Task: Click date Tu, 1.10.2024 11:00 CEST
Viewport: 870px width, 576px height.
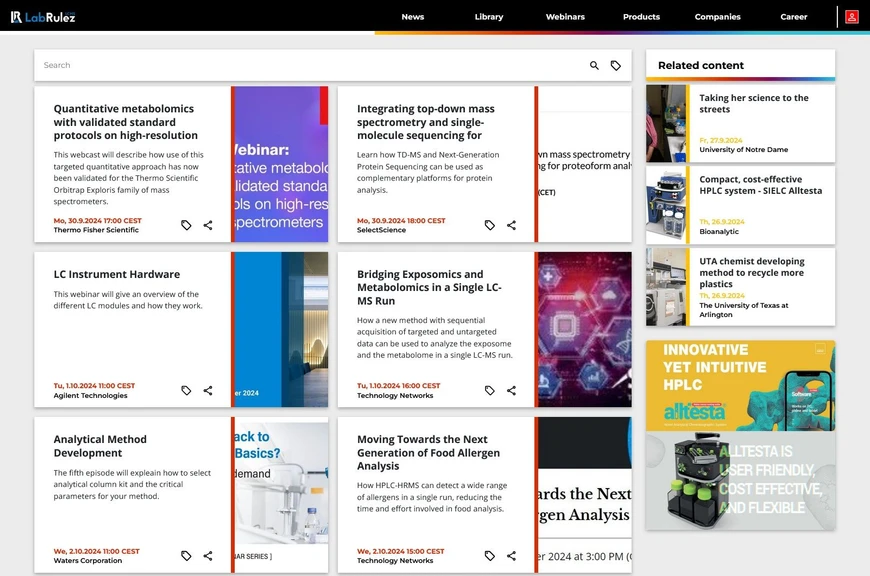Action: (94, 385)
